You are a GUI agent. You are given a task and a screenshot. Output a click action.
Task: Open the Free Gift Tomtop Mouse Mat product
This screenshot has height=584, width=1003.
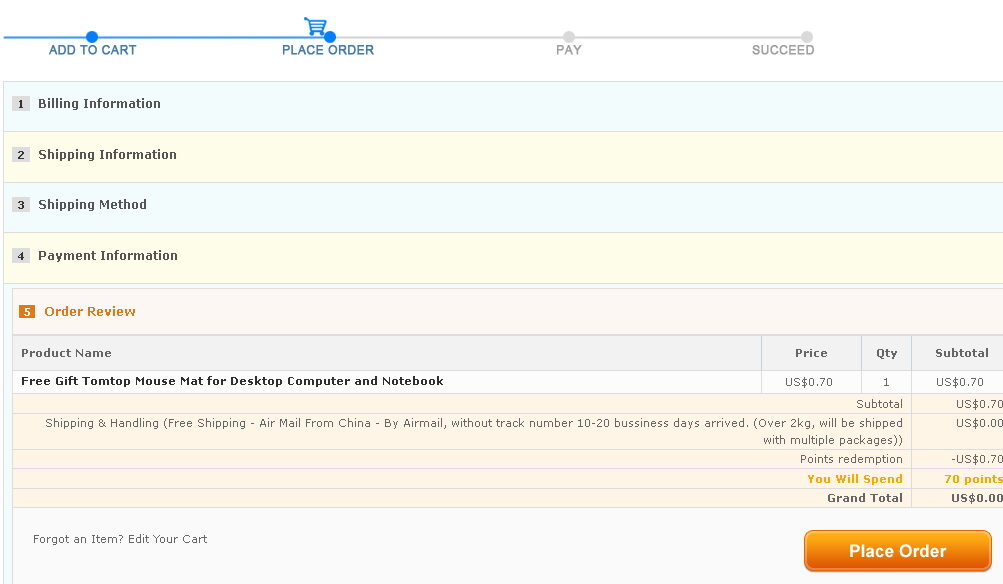coord(232,381)
